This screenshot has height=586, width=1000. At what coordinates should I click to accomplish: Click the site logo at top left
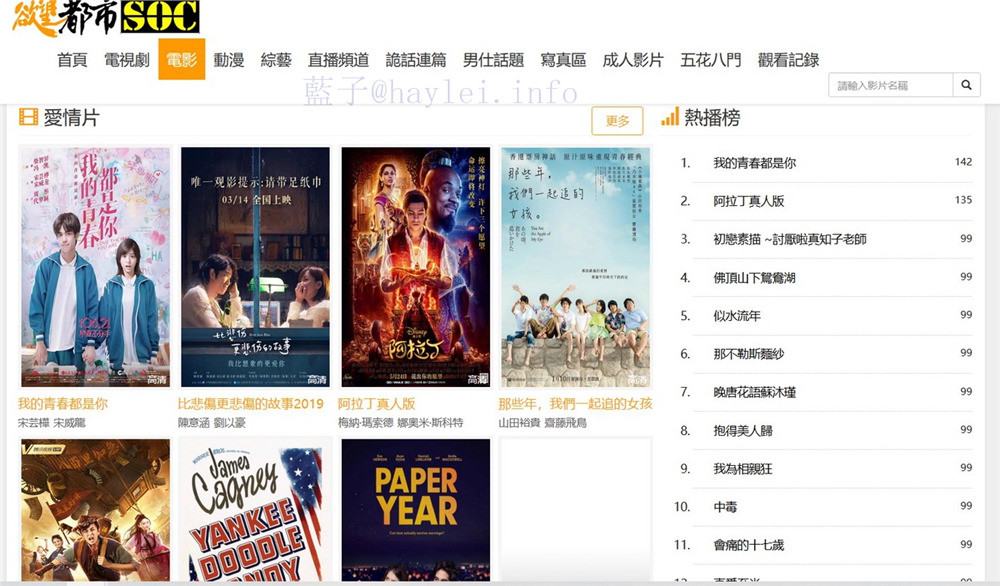[105, 17]
